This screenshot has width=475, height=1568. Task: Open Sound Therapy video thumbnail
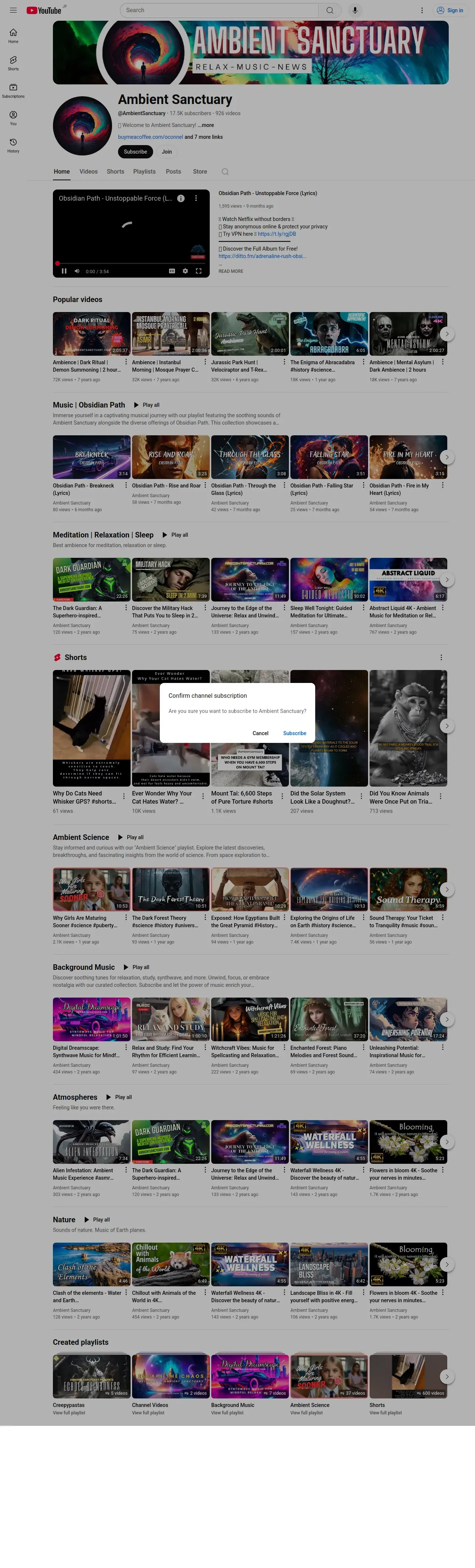(x=408, y=889)
